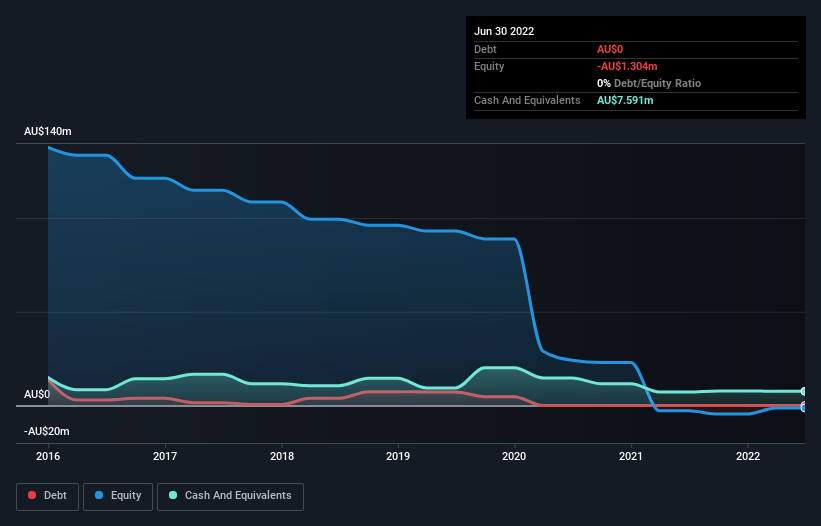Click the 2019 x-axis label
Viewport: 821px width, 526px height.
coord(398,456)
